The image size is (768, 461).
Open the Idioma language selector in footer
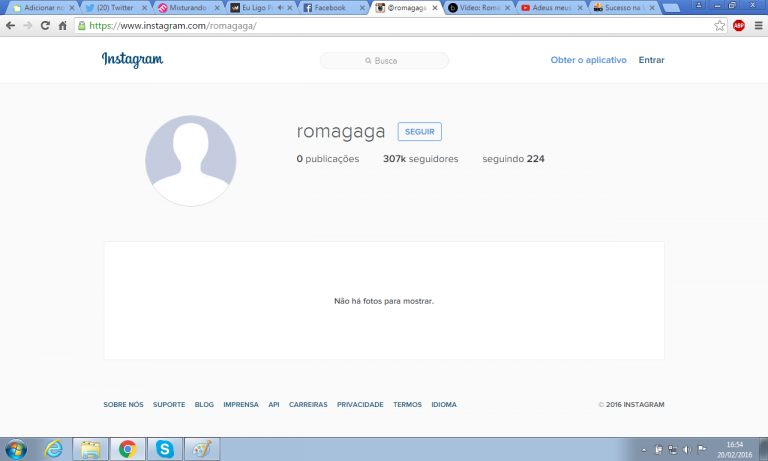[444, 405]
